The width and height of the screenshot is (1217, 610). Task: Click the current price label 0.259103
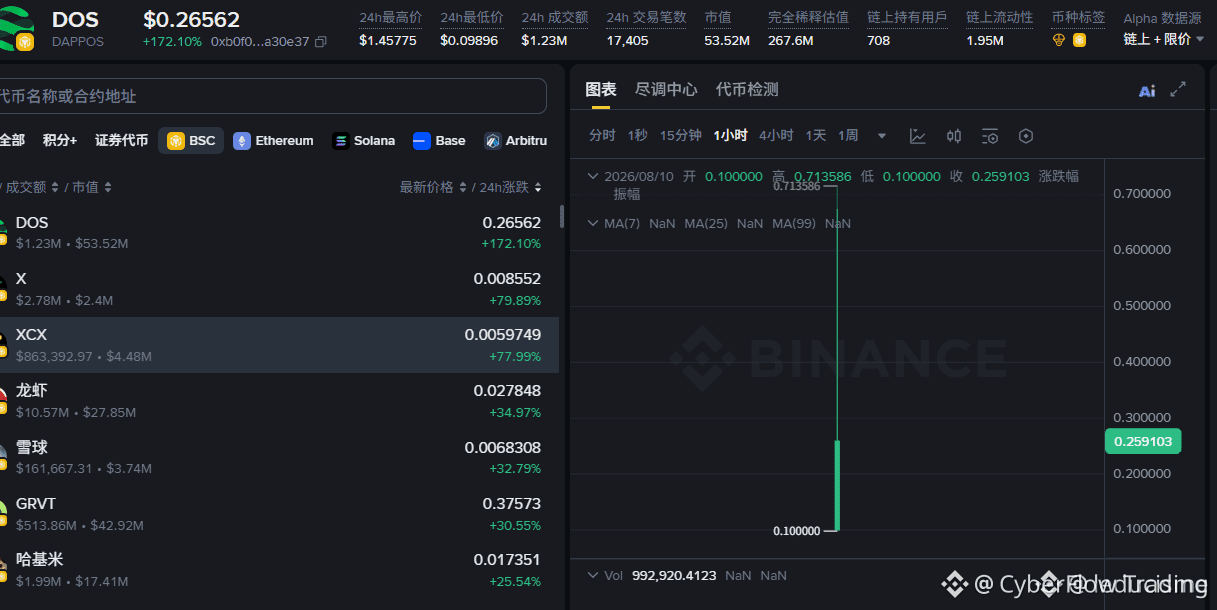(x=1143, y=441)
